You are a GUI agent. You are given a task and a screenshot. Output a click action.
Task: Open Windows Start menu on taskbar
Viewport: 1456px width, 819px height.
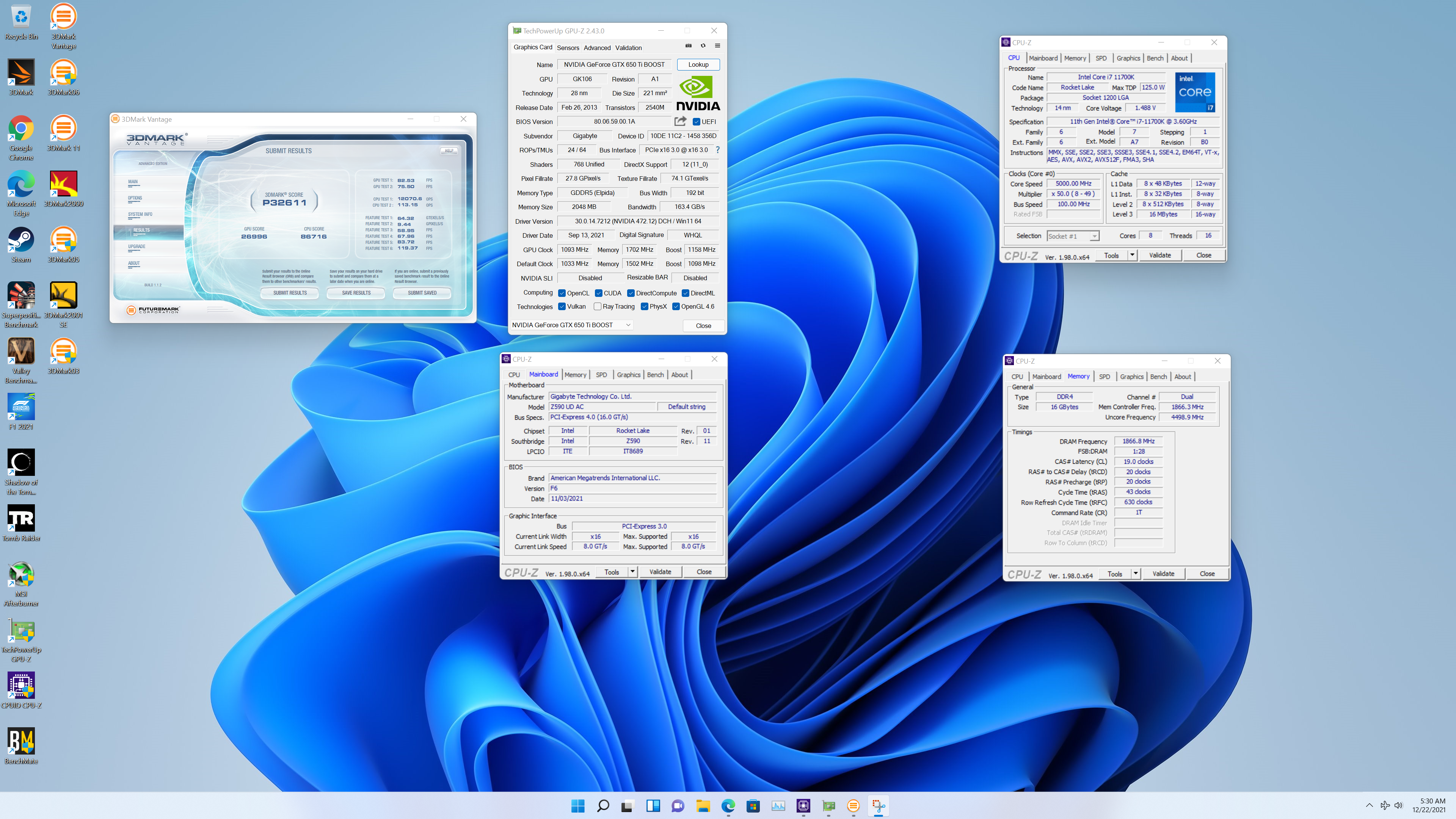pos(577,806)
